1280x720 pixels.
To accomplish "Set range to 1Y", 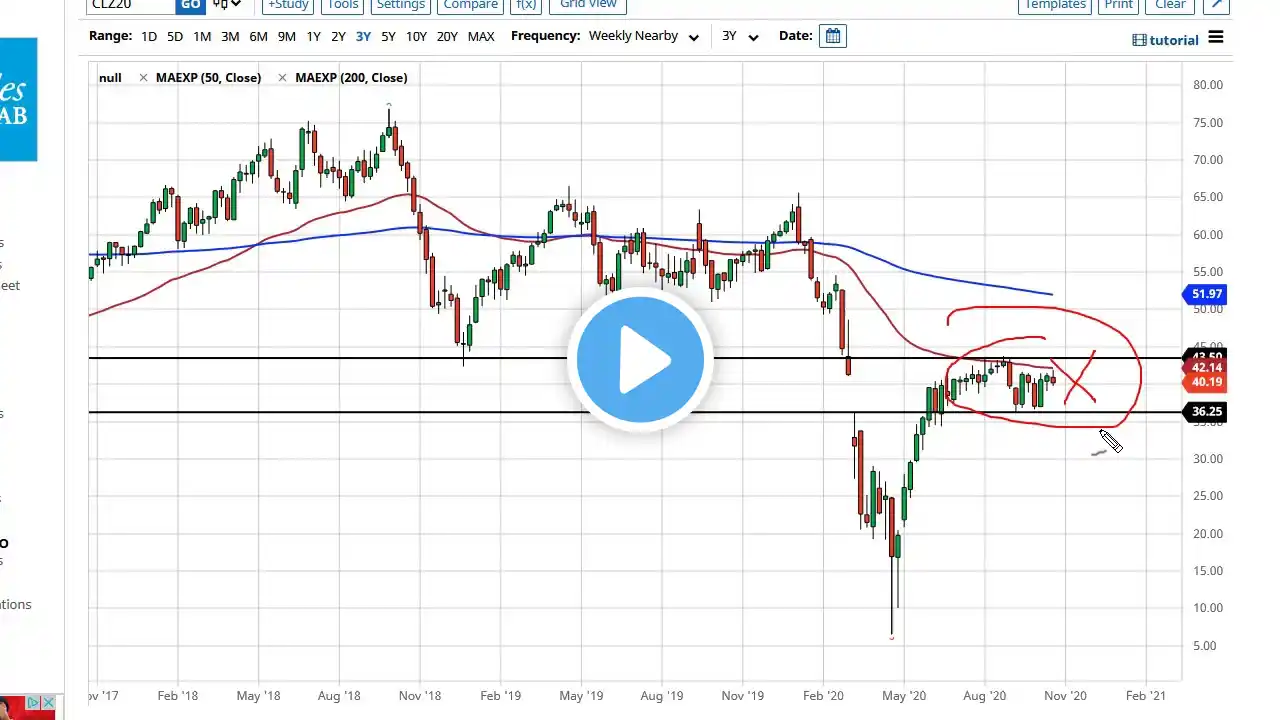I will [x=313, y=36].
